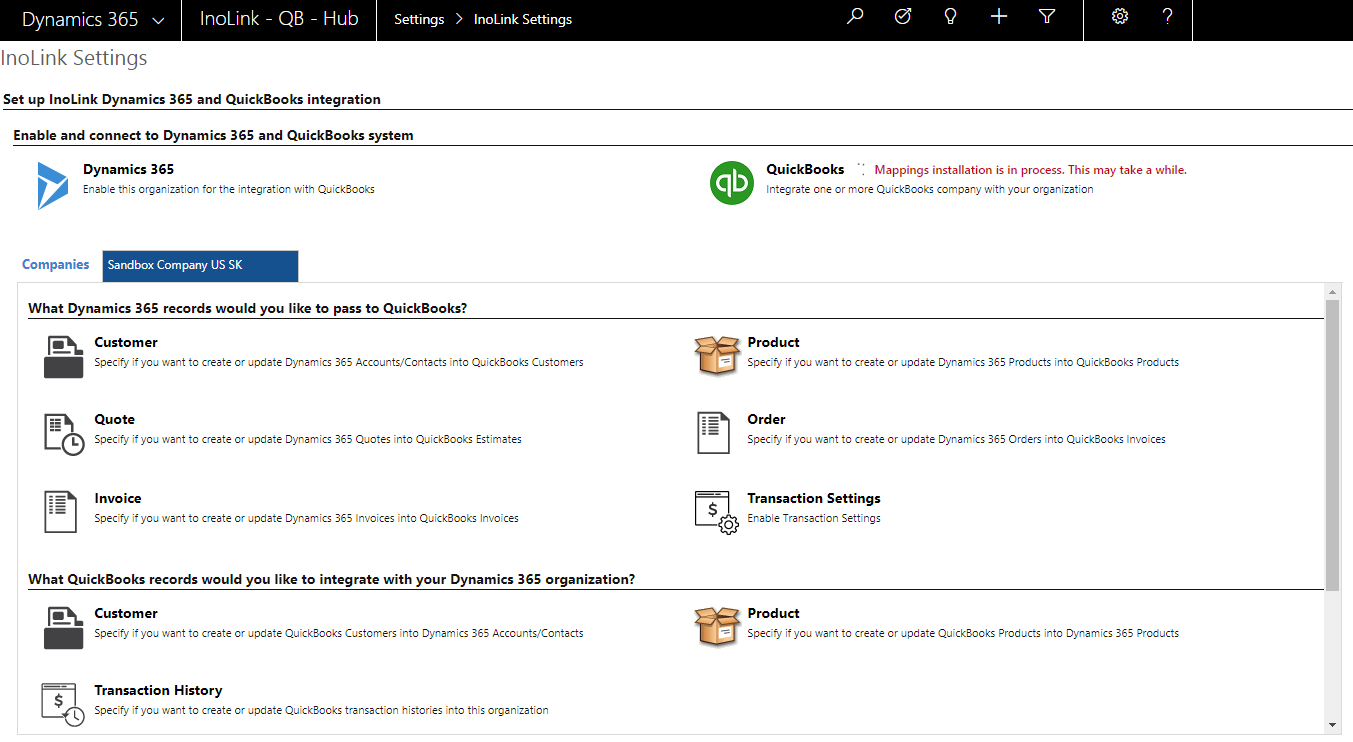Image resolution: width=1353 pixels, height=742 pixels.
Task: Click the Customer icon under QuickBooks records
Action: coord(63,627)
